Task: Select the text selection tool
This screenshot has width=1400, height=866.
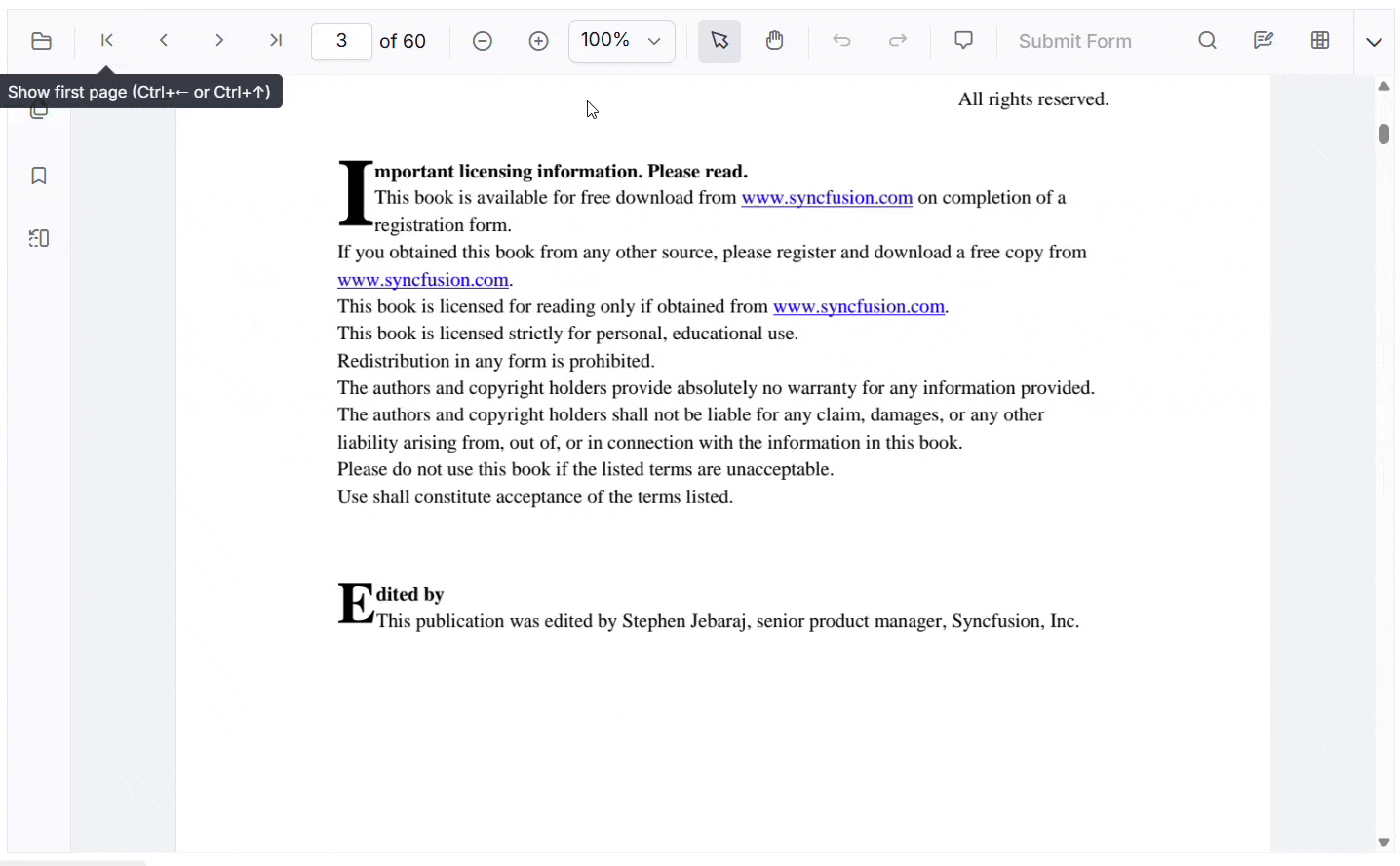Action: coord(719,41)
